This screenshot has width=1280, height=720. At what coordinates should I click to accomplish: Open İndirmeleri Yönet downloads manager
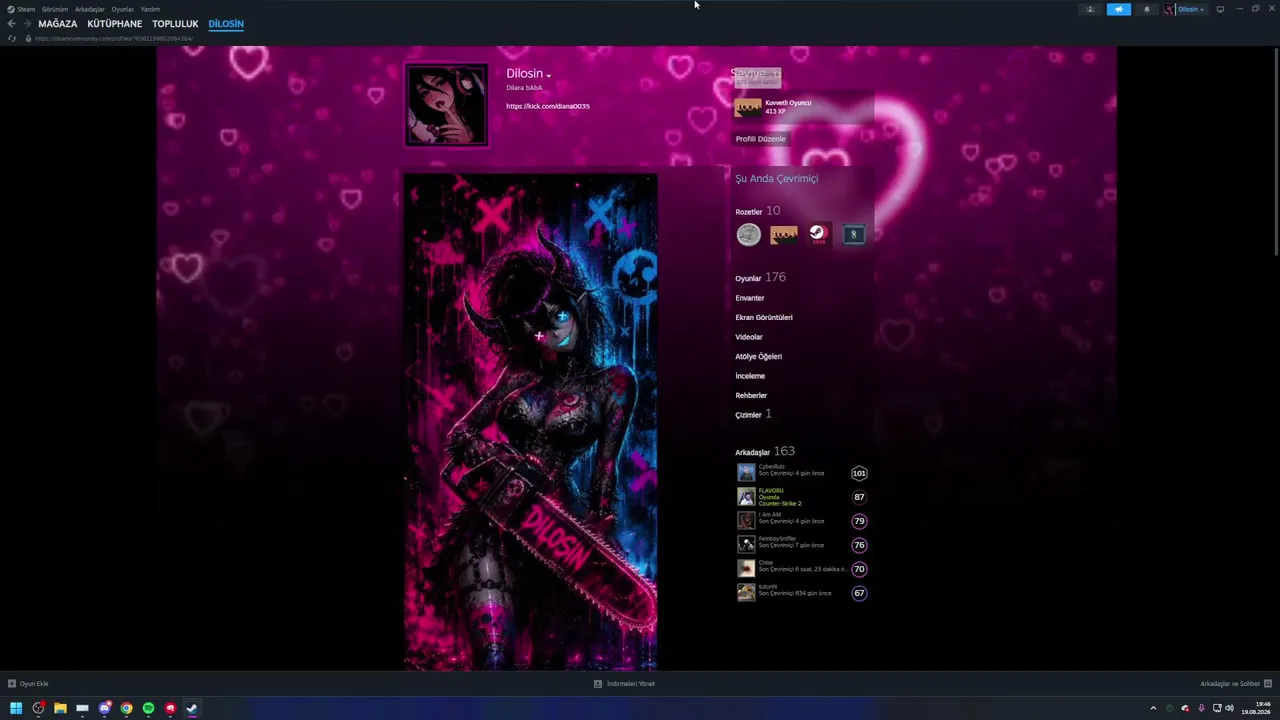[624, 684]
